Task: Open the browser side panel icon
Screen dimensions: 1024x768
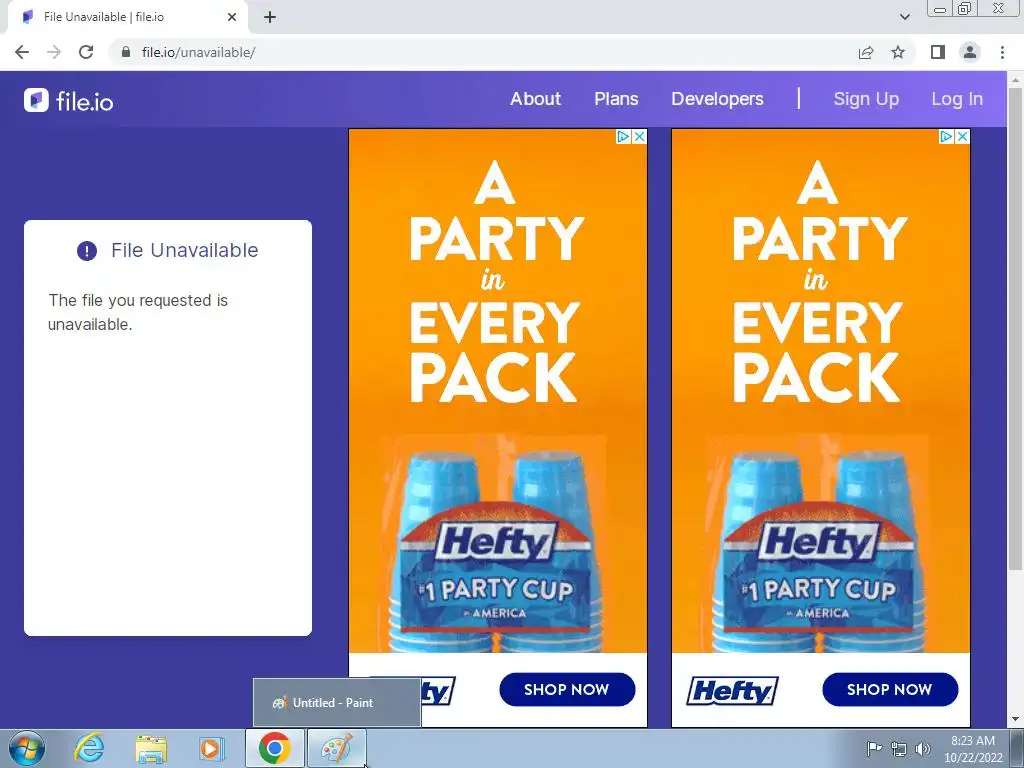Action: [938, 52]
